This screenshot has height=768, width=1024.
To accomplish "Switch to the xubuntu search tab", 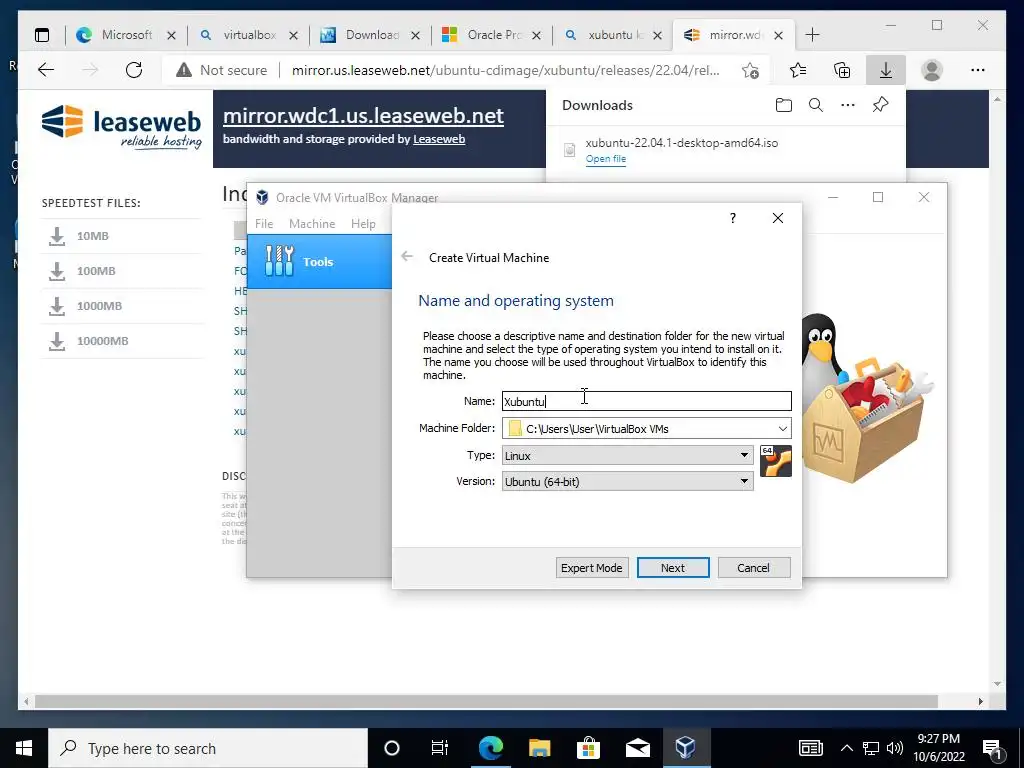I will tap(614, 35).
